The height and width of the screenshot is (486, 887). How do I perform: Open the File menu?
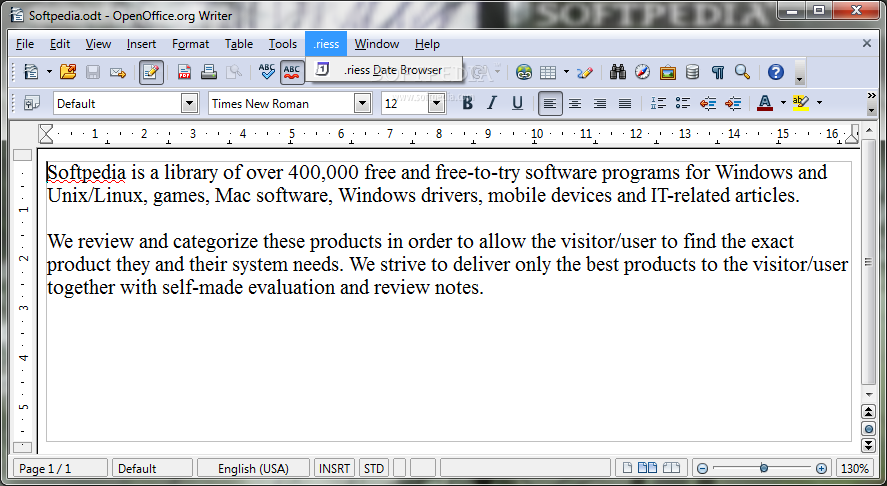tap(25, 44)
